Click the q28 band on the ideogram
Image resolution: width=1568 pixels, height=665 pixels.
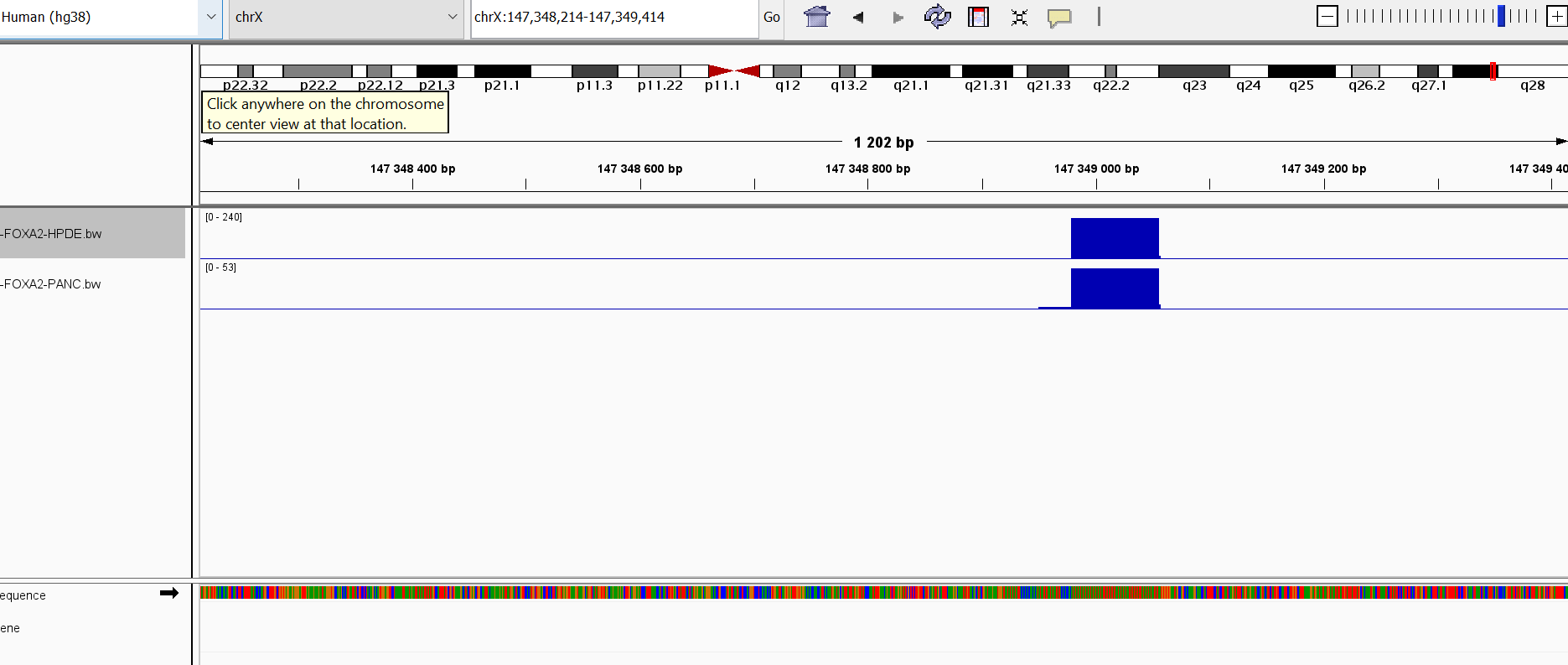click(1532, 72)
